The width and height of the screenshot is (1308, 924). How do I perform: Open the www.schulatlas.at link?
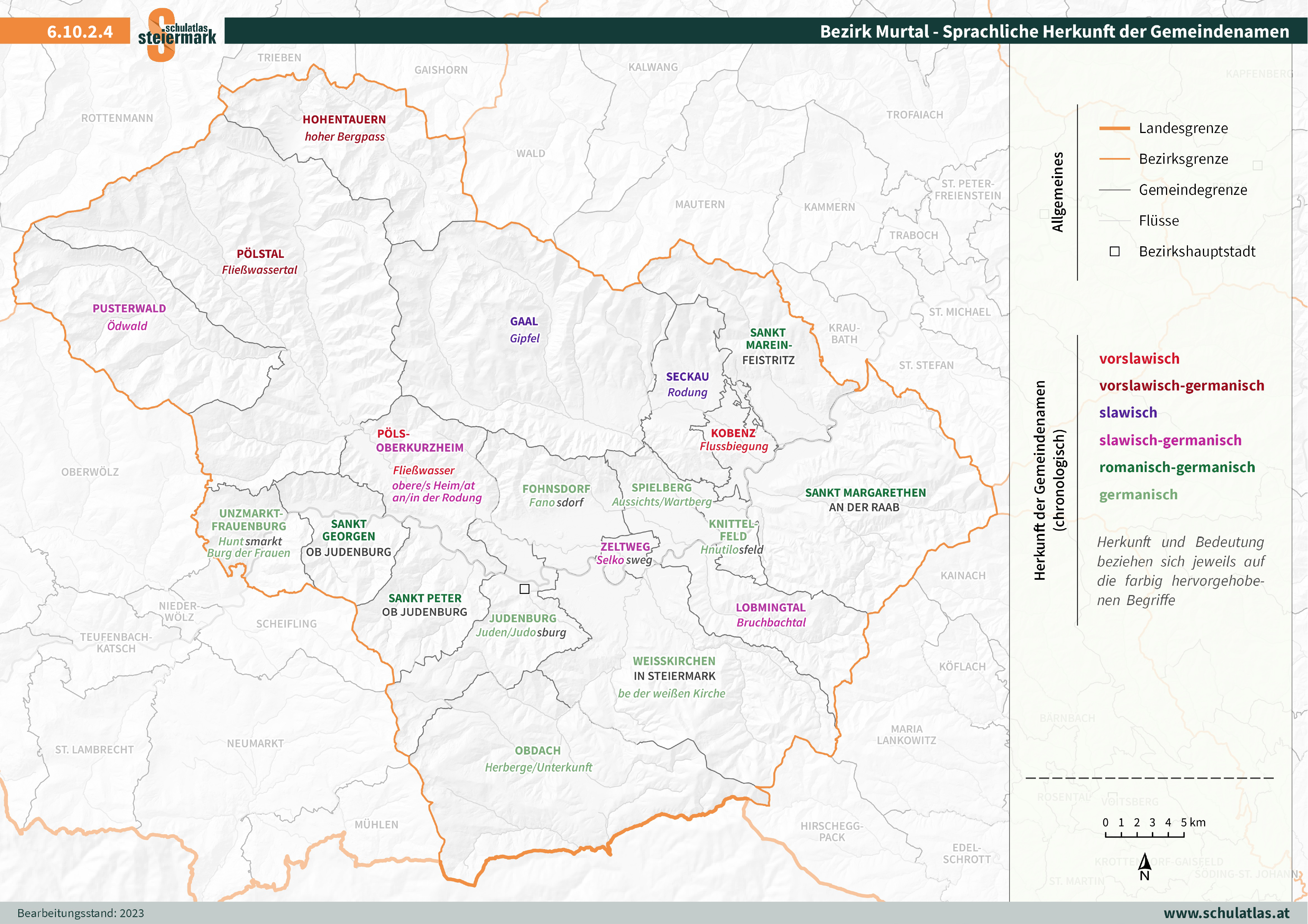click(x=1226, y=912)
